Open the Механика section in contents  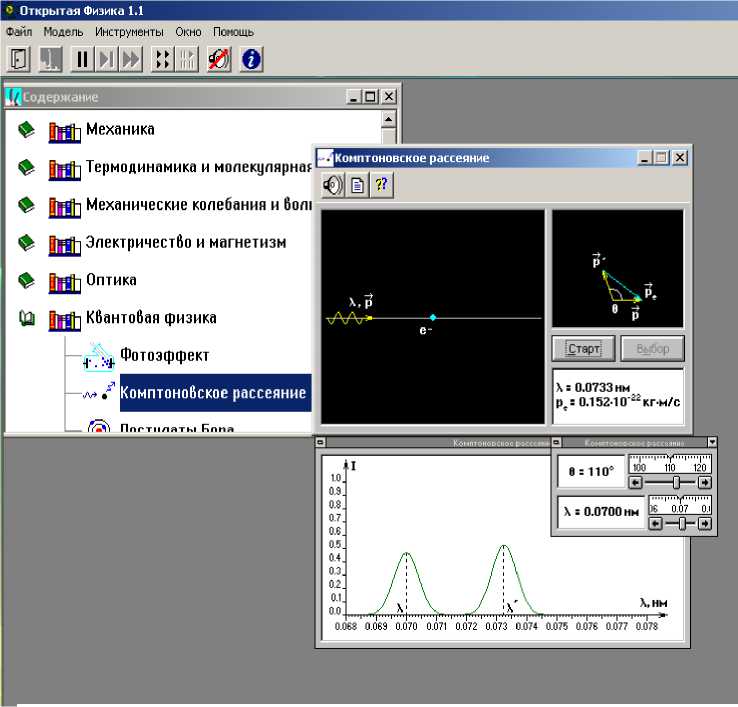pos(120,129)
